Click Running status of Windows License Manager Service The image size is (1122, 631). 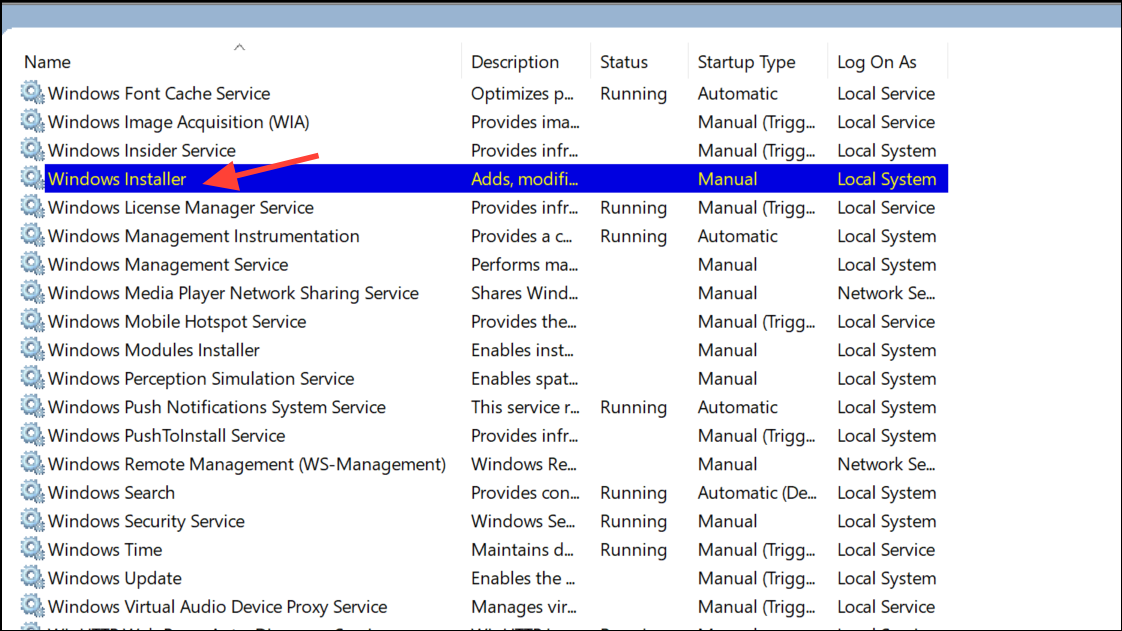[633, 208]
